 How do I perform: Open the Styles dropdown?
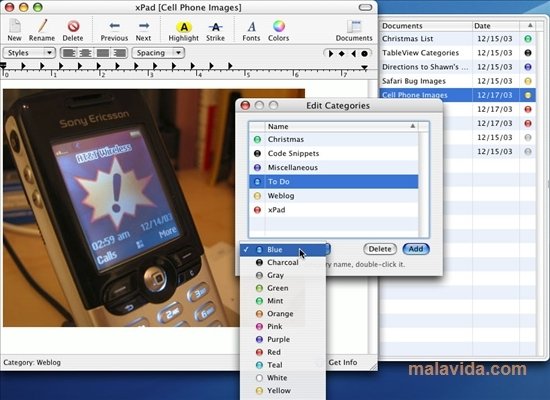[x=29, y=53]
